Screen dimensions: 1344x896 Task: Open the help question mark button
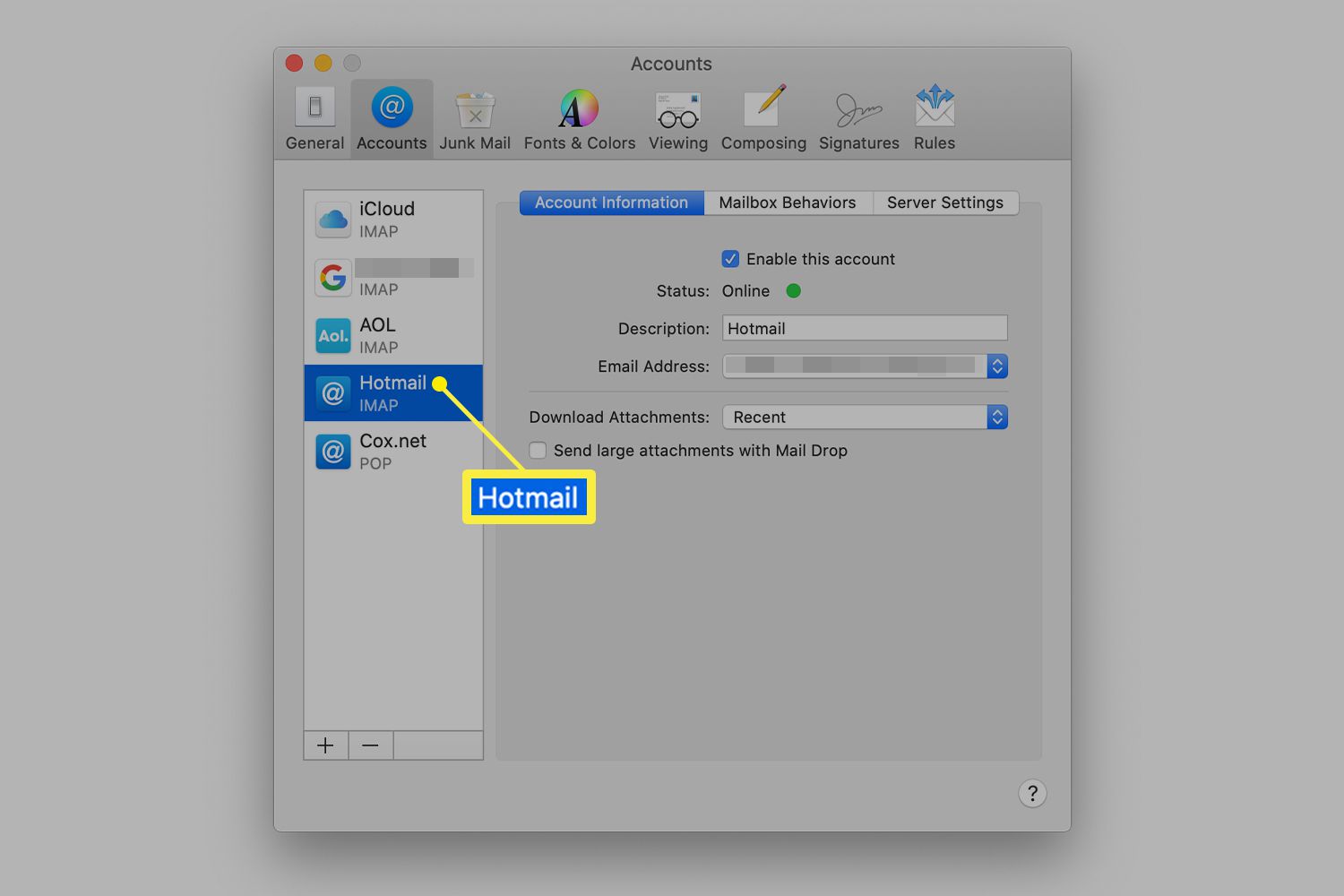click(1032, 793)
